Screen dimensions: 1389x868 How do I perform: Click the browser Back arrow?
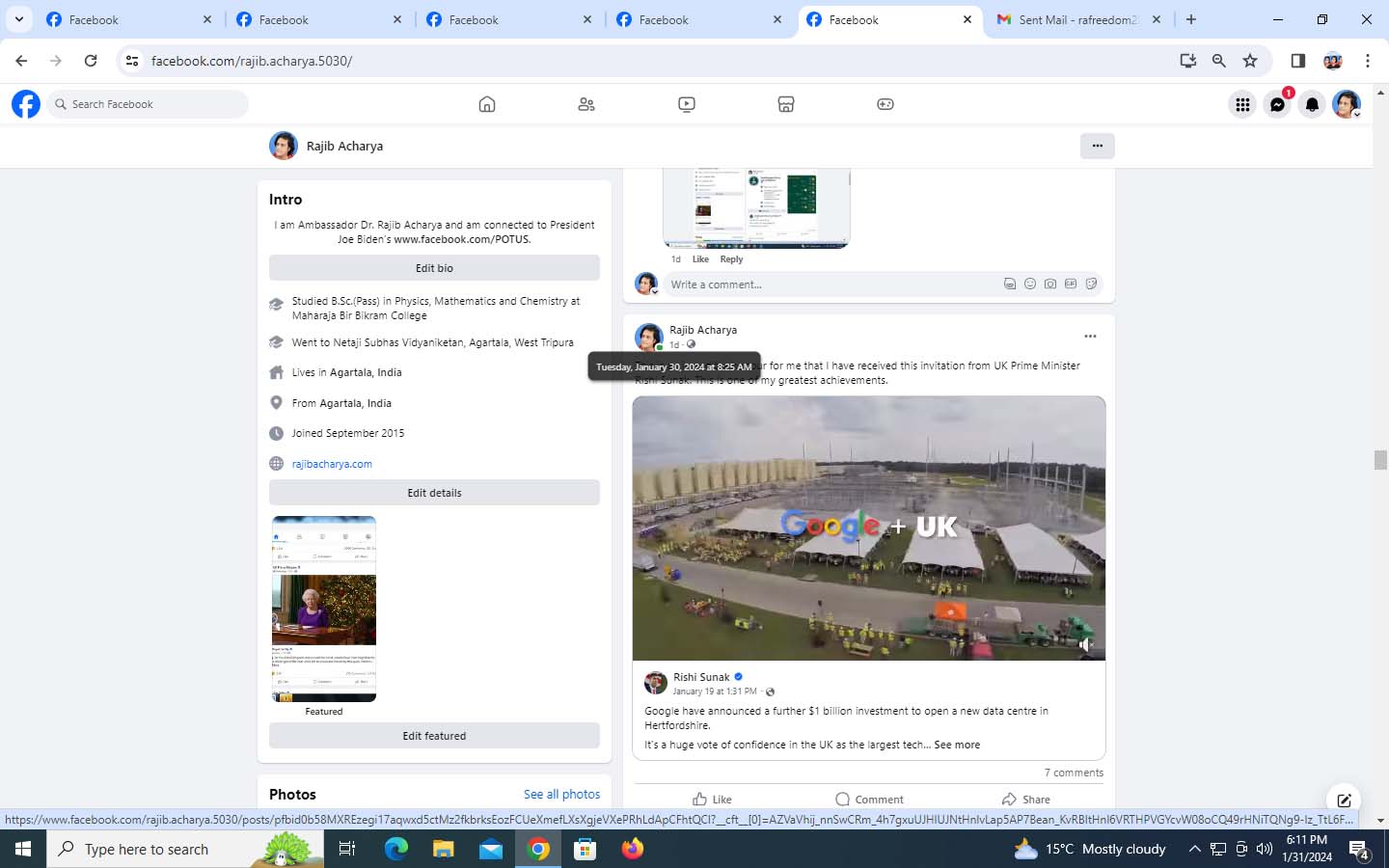[x=21, y=61]
